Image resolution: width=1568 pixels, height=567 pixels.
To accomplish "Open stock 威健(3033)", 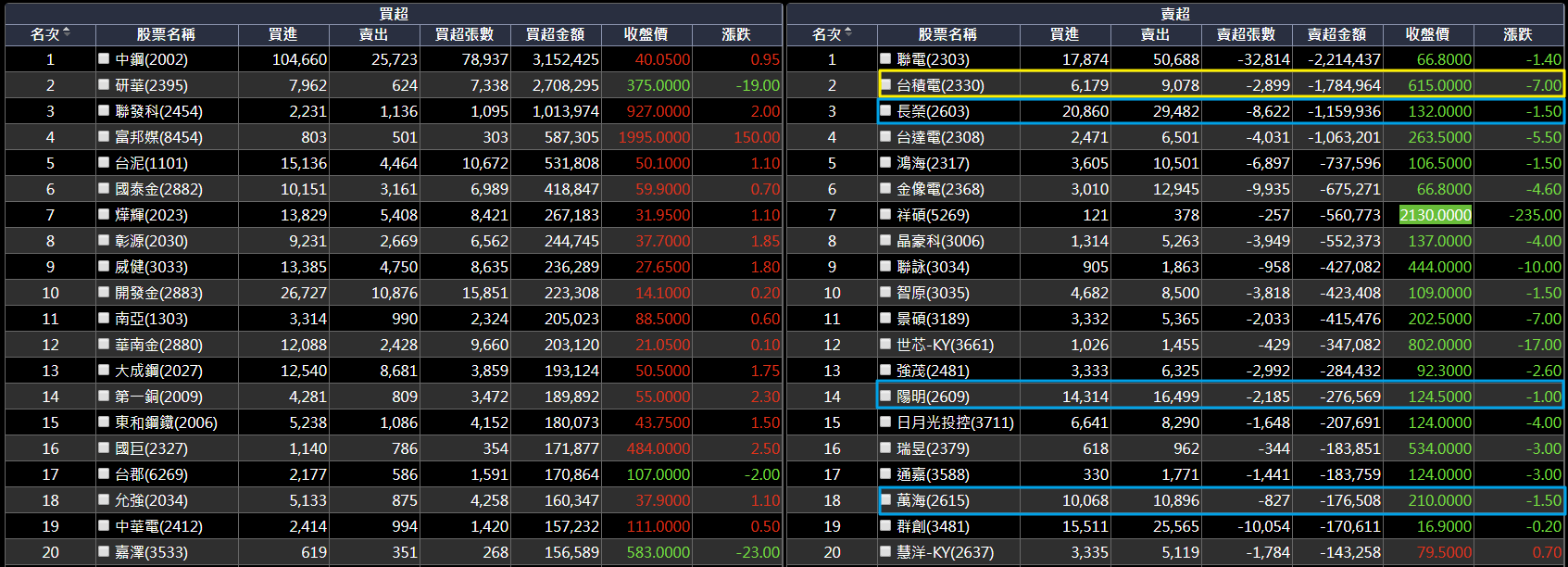I will coord(151,267).
